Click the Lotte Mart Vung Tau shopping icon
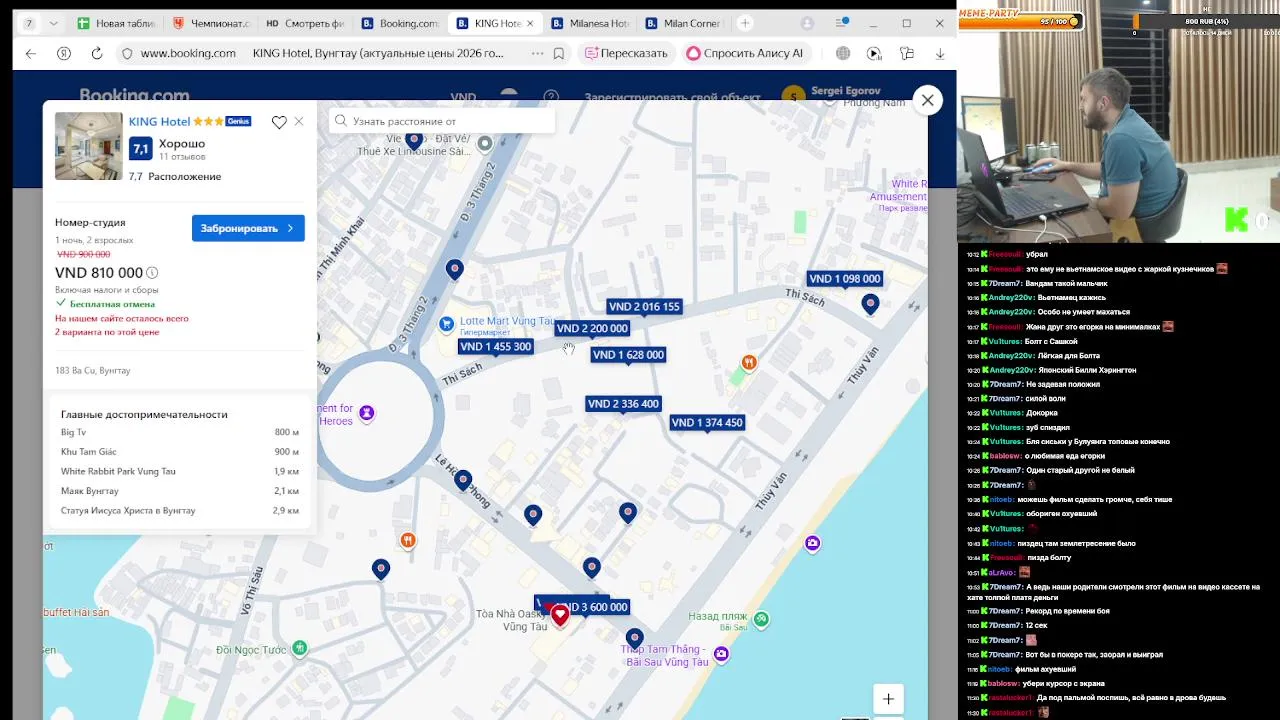This screenshot has width=1280, height=720. 447,324
